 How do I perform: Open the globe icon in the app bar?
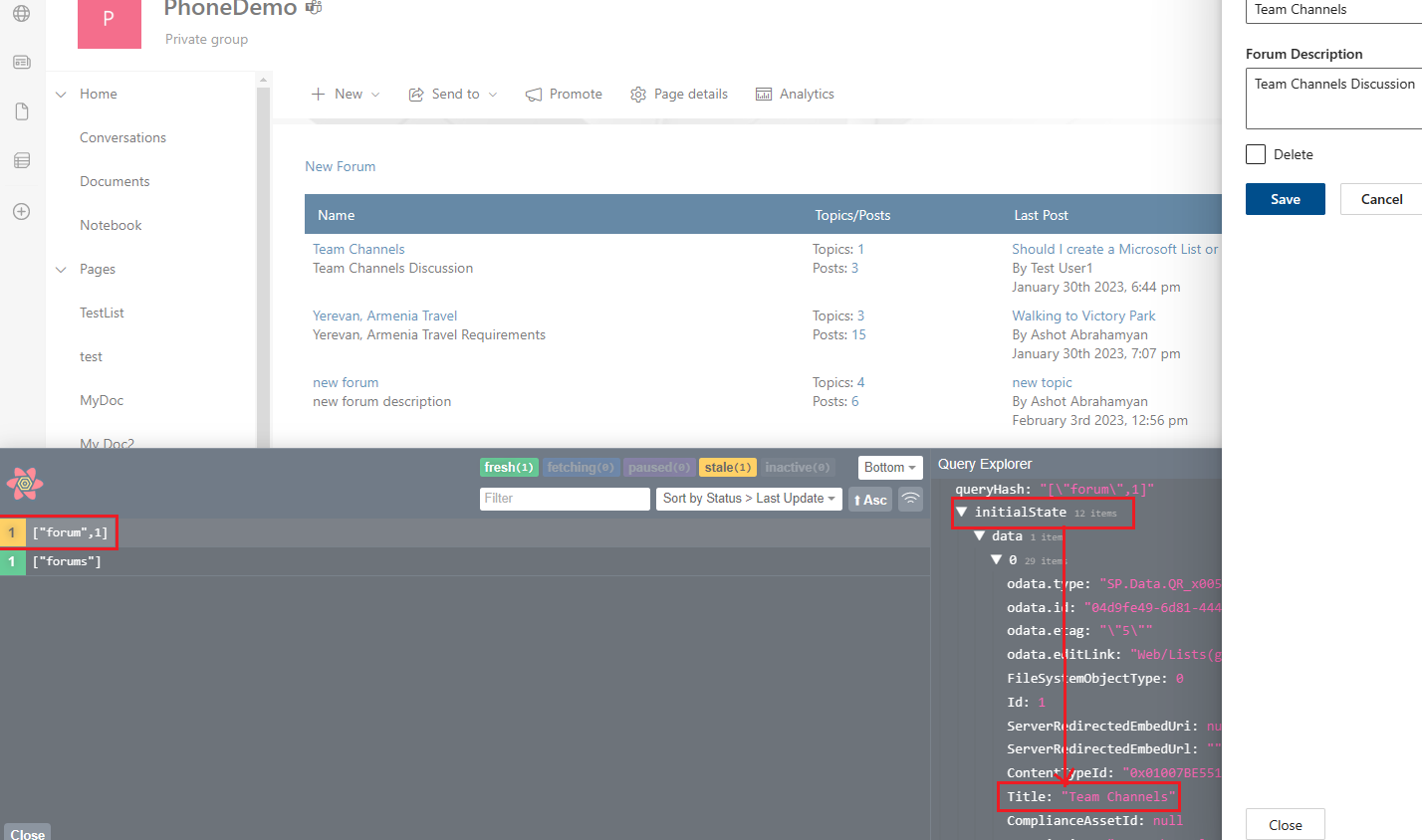coord(21,14)
